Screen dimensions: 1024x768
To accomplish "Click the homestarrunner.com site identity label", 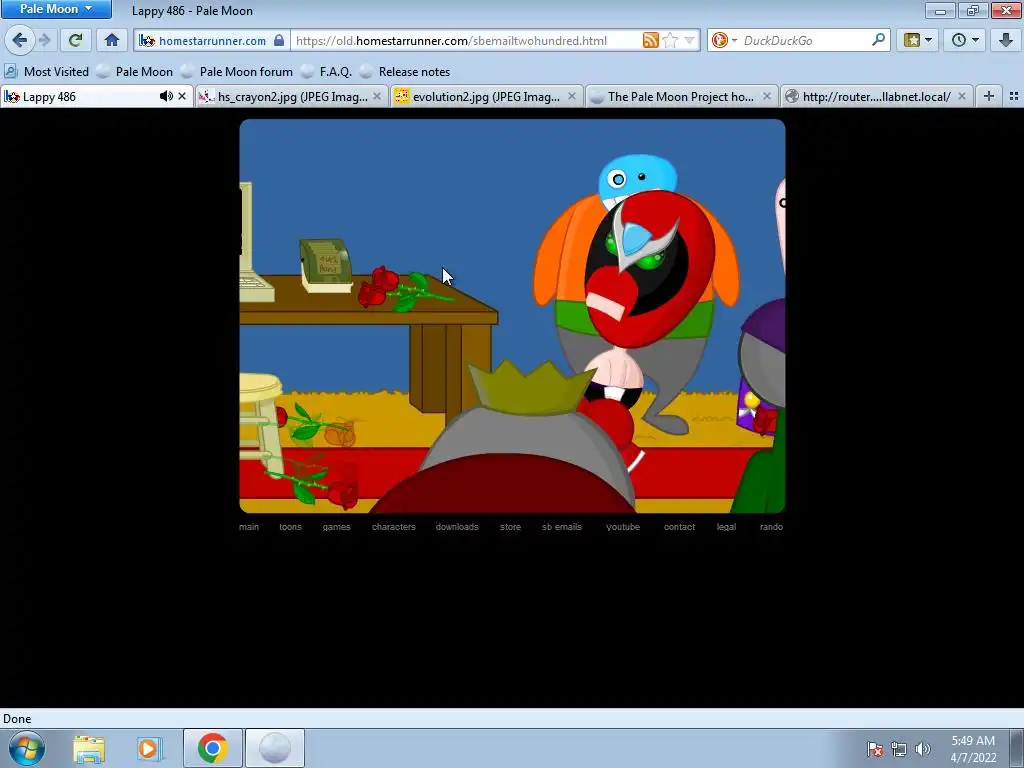I will pos(212,40).
